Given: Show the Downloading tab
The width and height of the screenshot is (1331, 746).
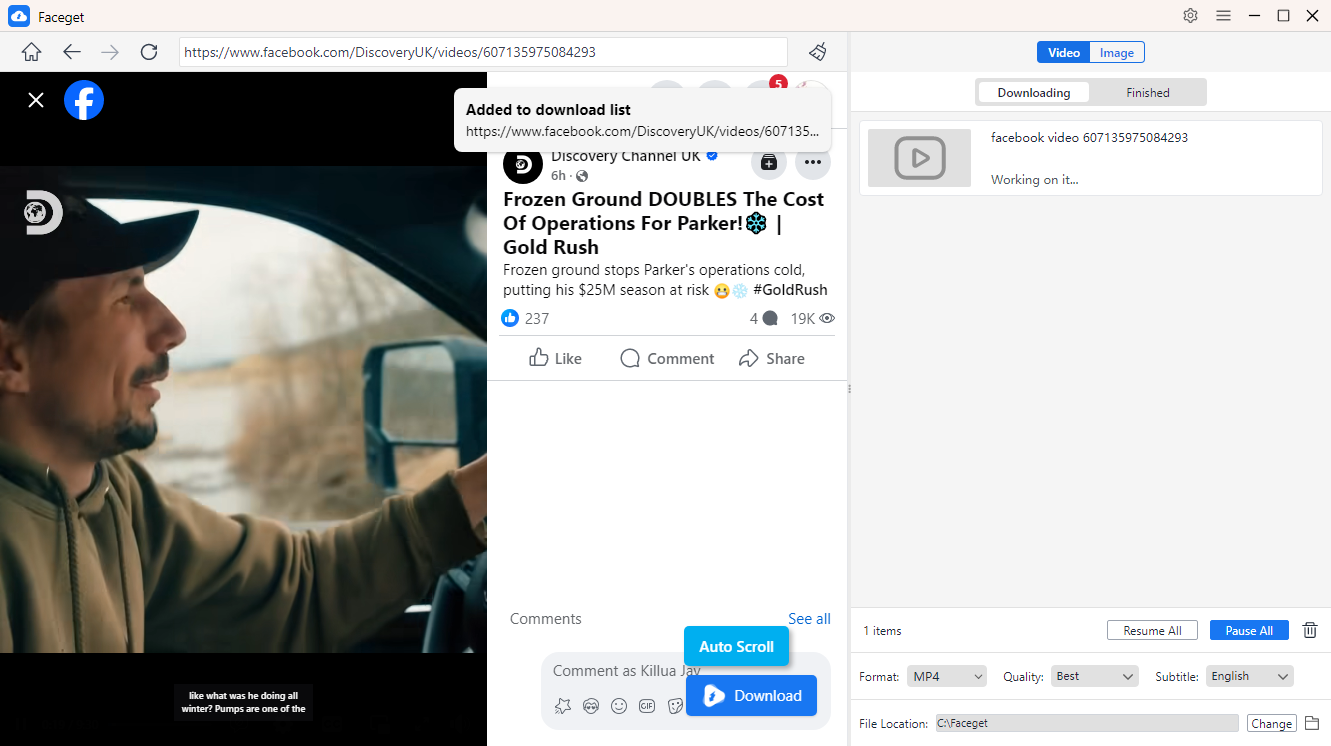Looking at the screenshot, I should (x=1034, y=93).
